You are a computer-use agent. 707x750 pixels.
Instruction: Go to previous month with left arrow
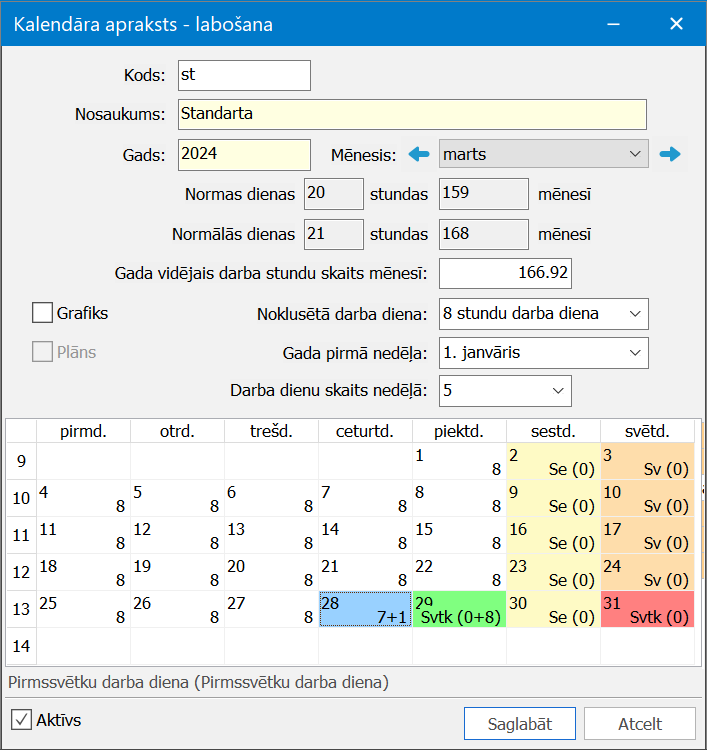[x=419, y=154]
